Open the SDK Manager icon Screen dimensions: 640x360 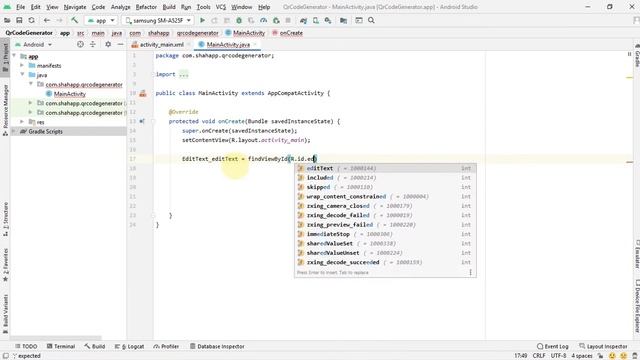click(328, 20)
